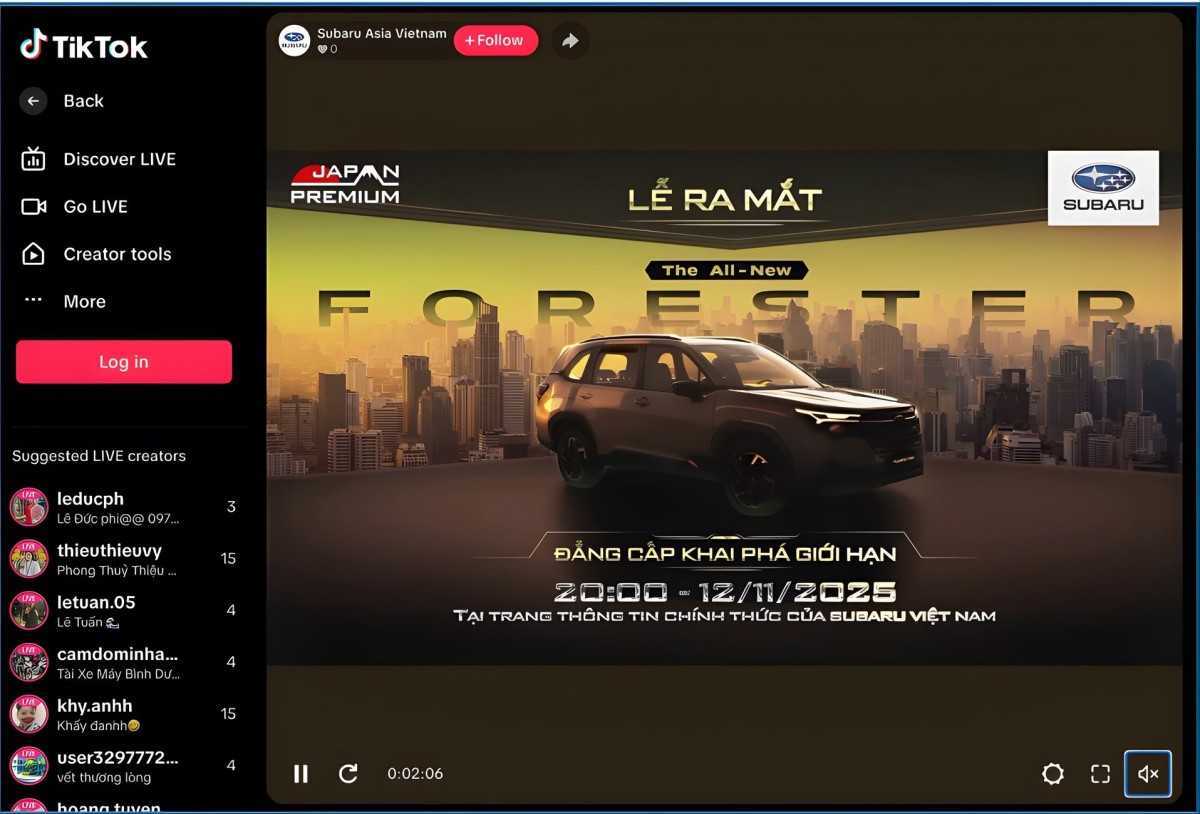This screenshot has width=1200, height=814.
Task: Select leducph username text
Action: pos(91,498)
